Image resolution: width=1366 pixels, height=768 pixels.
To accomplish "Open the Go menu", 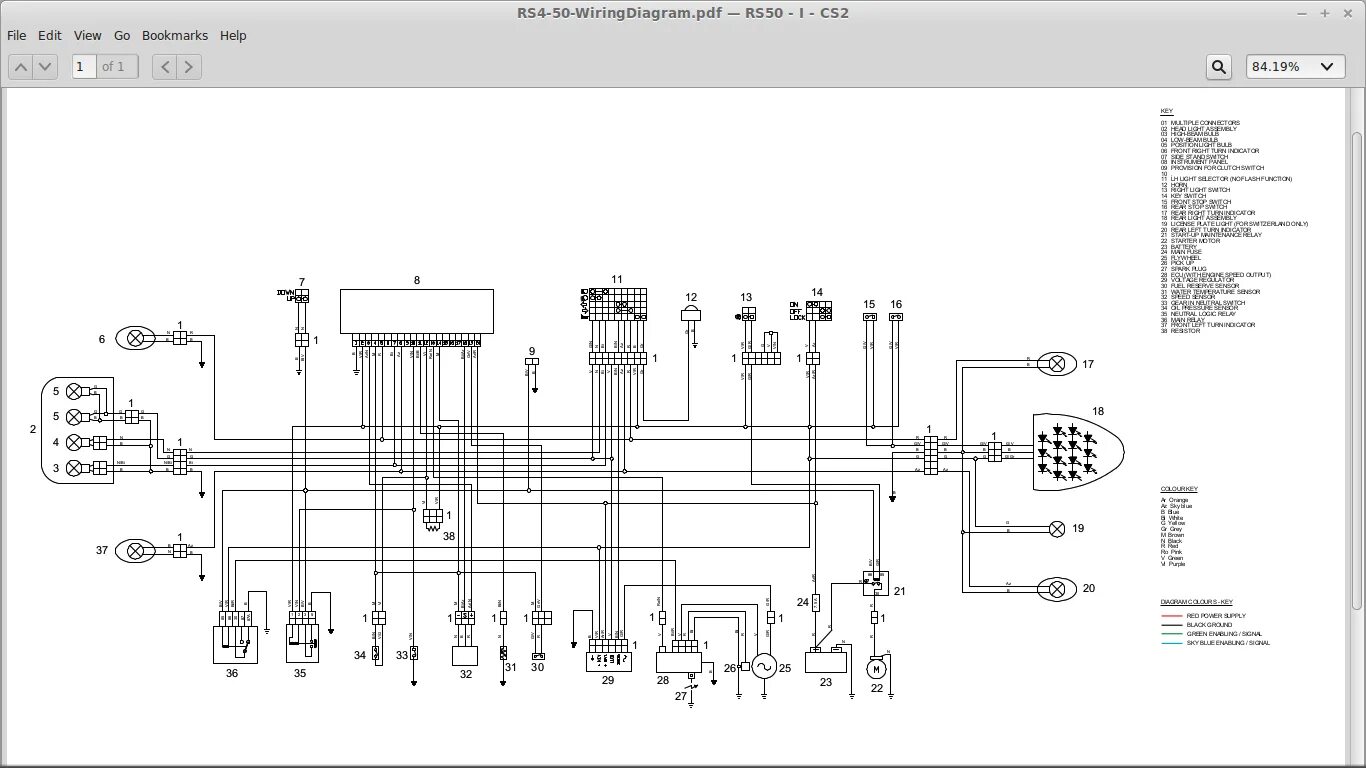I will (122, 35).
